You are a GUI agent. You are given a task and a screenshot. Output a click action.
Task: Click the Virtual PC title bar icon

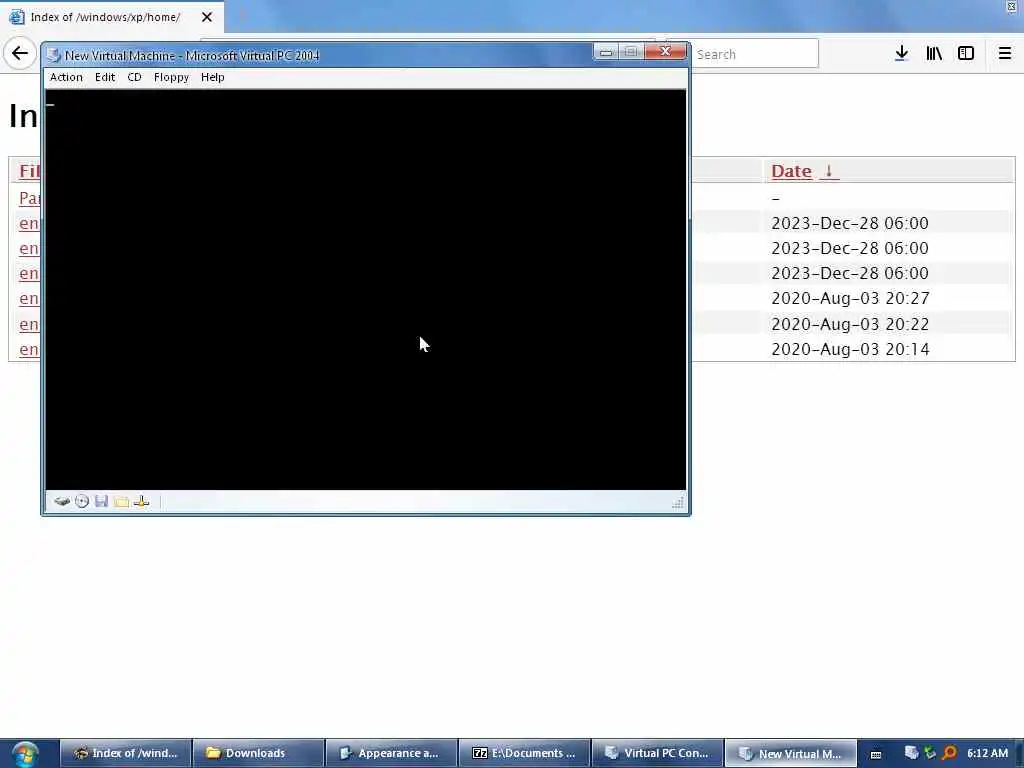(54, 56)
